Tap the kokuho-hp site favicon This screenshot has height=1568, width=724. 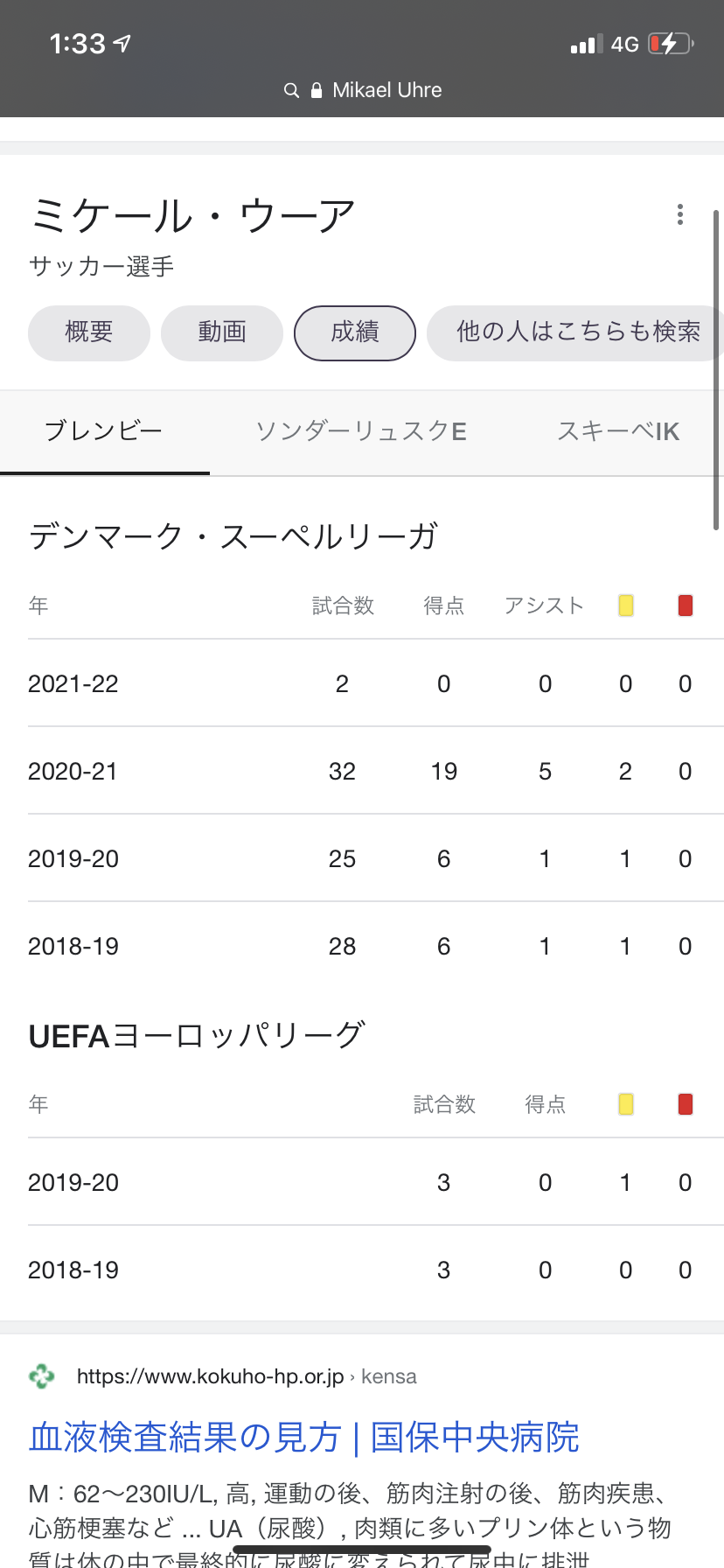pyautogui.click(x=42, y=1376)
